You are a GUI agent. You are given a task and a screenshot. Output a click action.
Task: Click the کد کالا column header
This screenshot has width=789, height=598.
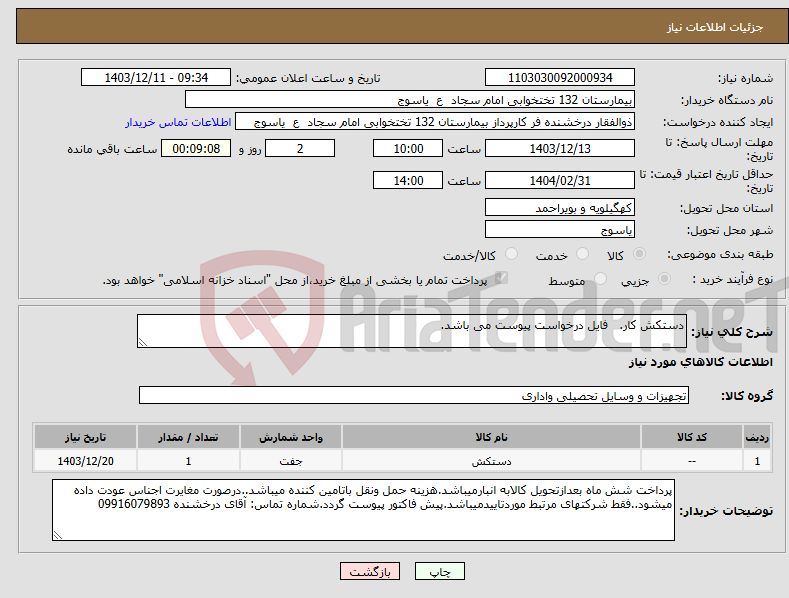[x=692, y=437]
